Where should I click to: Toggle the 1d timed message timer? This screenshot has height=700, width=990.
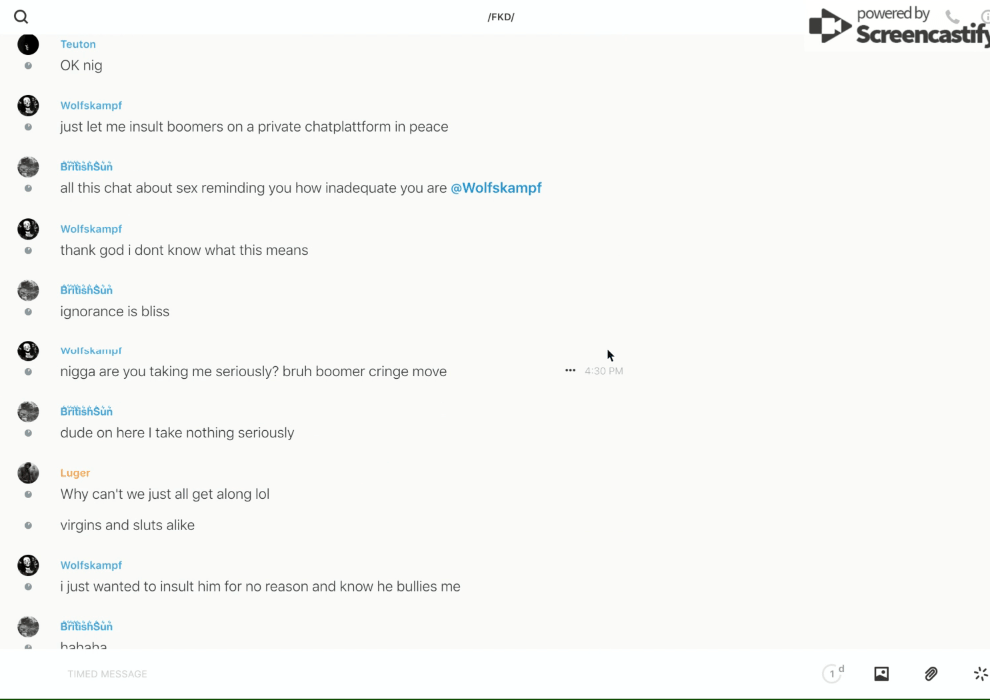point(833,674)
